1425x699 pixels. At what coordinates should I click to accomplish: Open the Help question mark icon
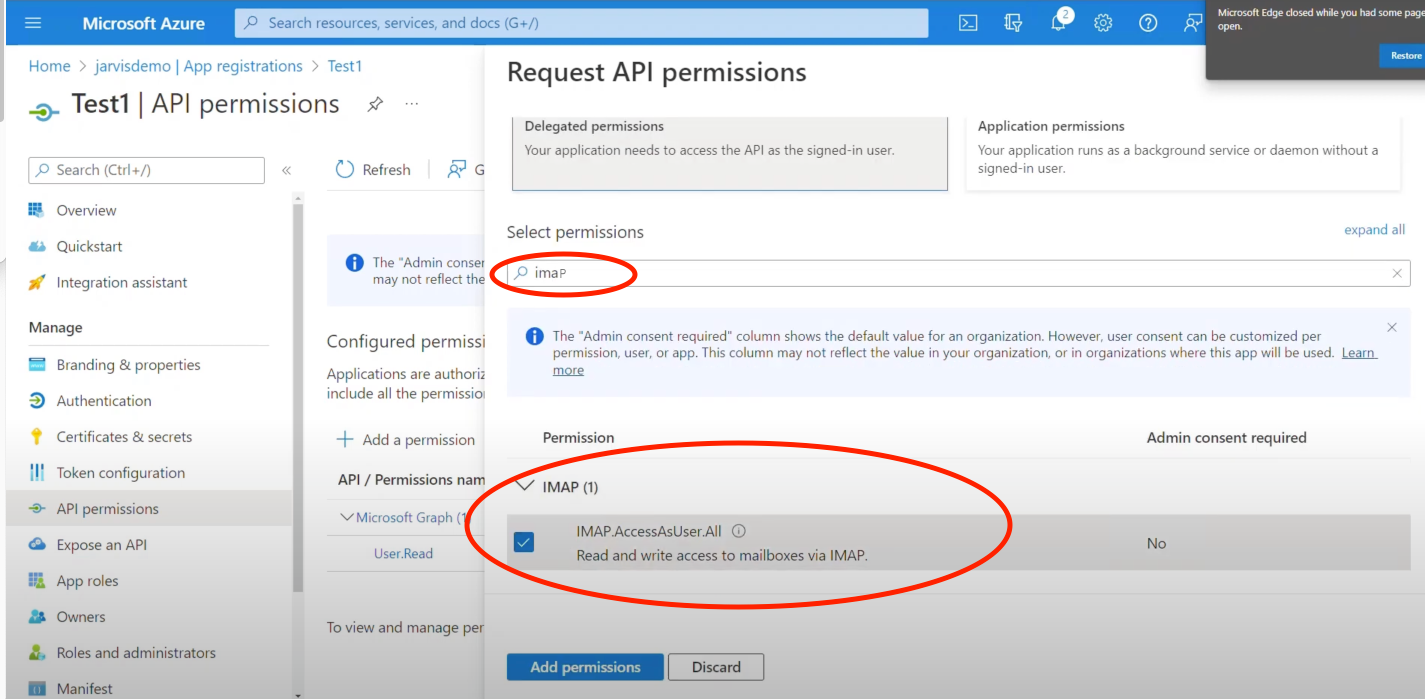pos(1148,23)
